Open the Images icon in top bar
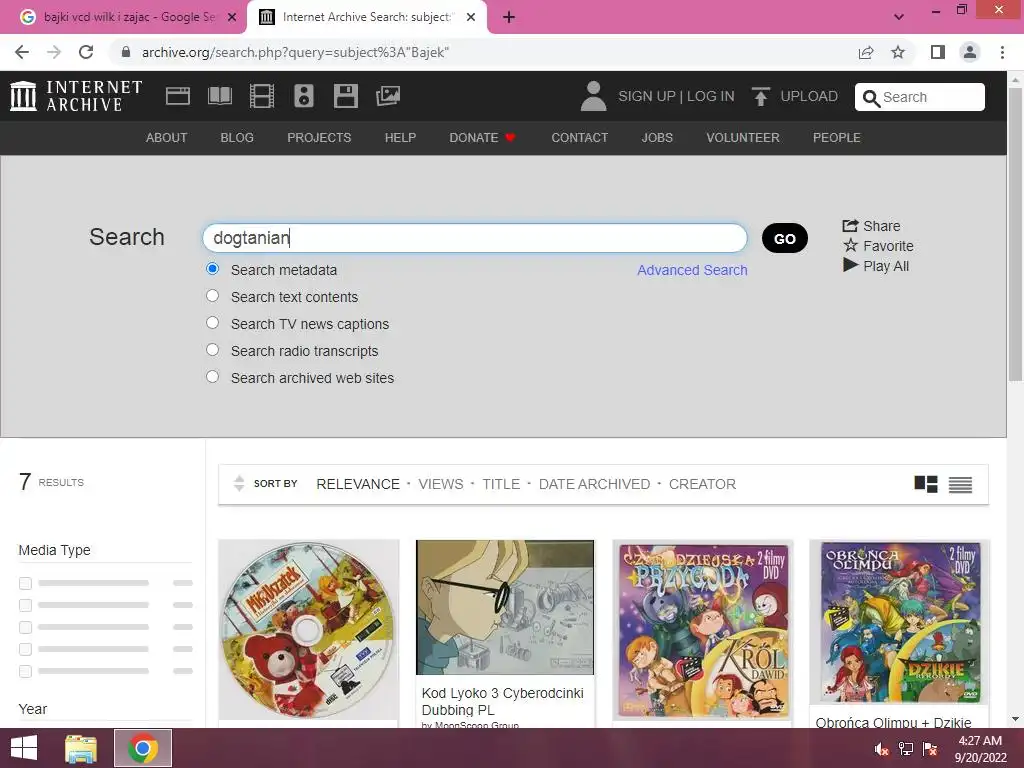The image size is (1024, 768). [x=388, y=96]
